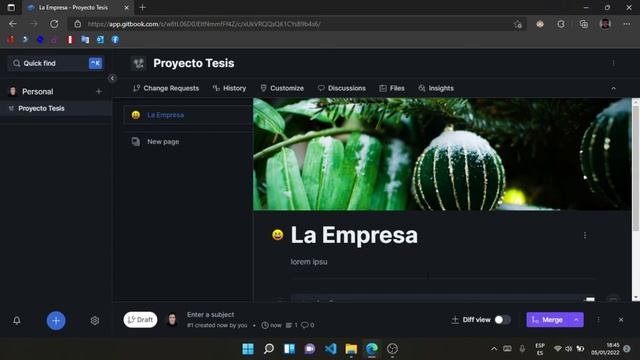Viewport: 640px width, 360px height.
Task: Open the Files tab
Action: [392, 88]
